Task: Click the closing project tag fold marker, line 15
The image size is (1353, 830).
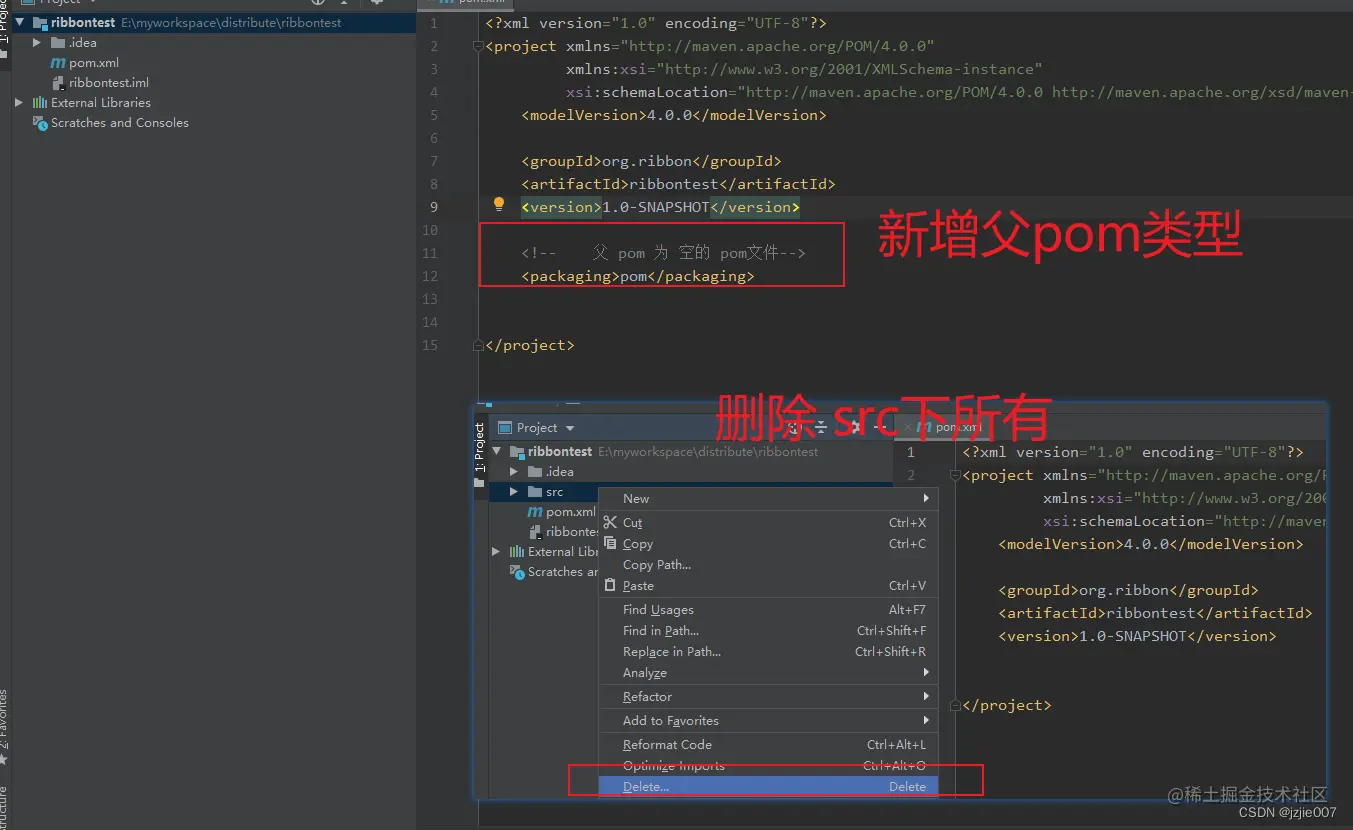Action: tap(480, 345)
